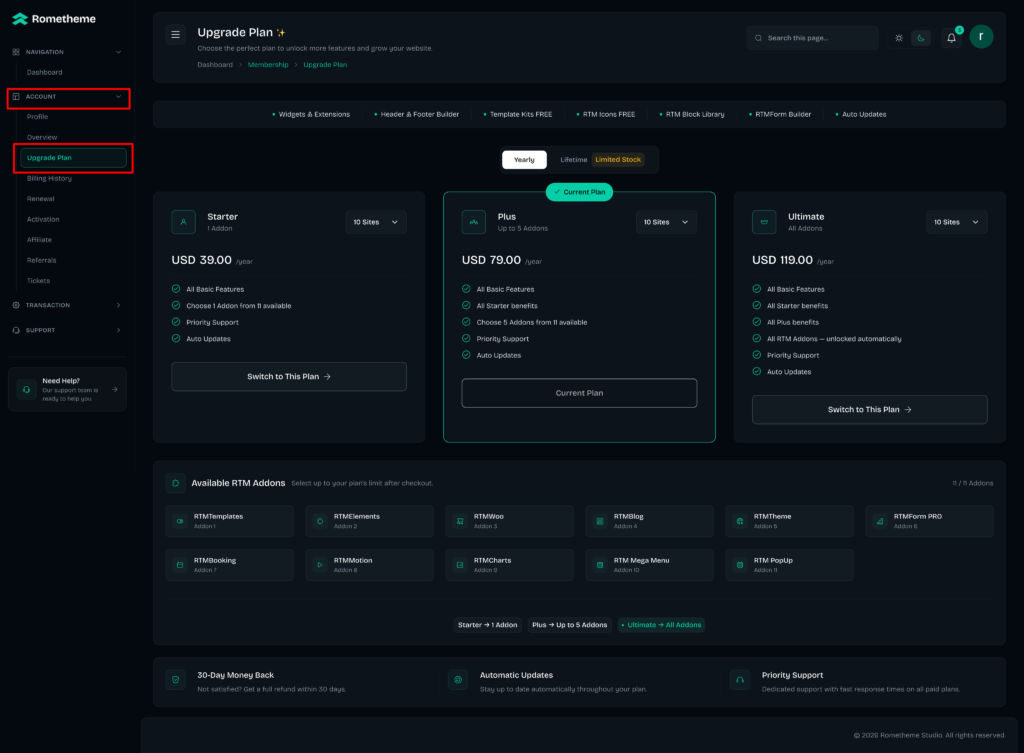
Task: Open Renewal in sidebar
Action: (40, 199)
